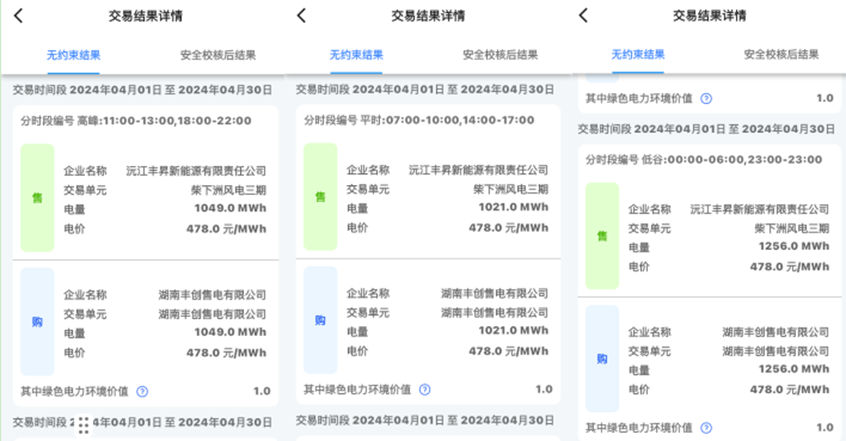The height and width of the screenshot is (441, 846).
Task: Switch to 安全校核后结果 tab in middle screen
Action: pos(500,55)
